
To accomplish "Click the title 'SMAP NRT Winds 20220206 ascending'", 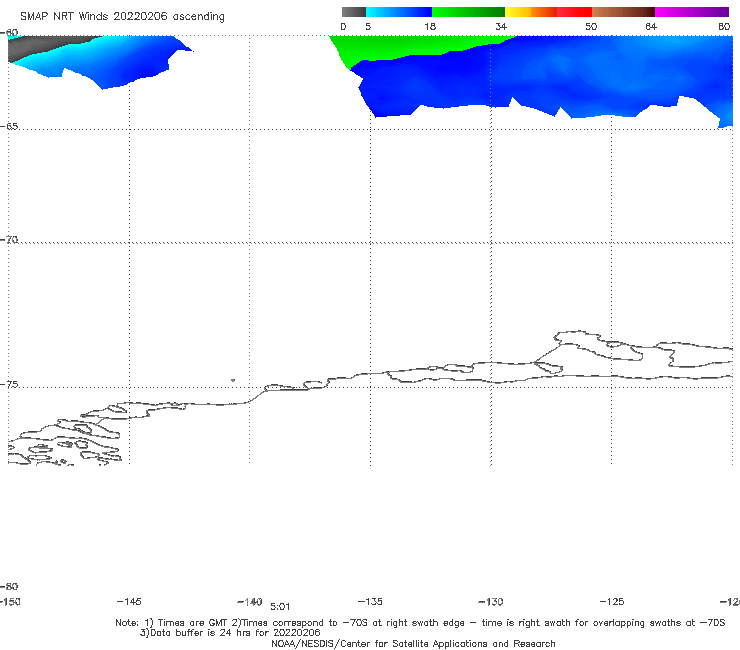I will [122, 16].
